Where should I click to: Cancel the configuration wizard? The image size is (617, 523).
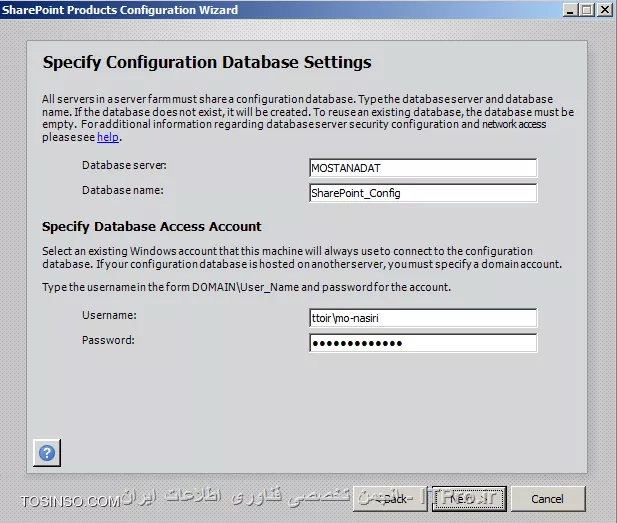548,499
